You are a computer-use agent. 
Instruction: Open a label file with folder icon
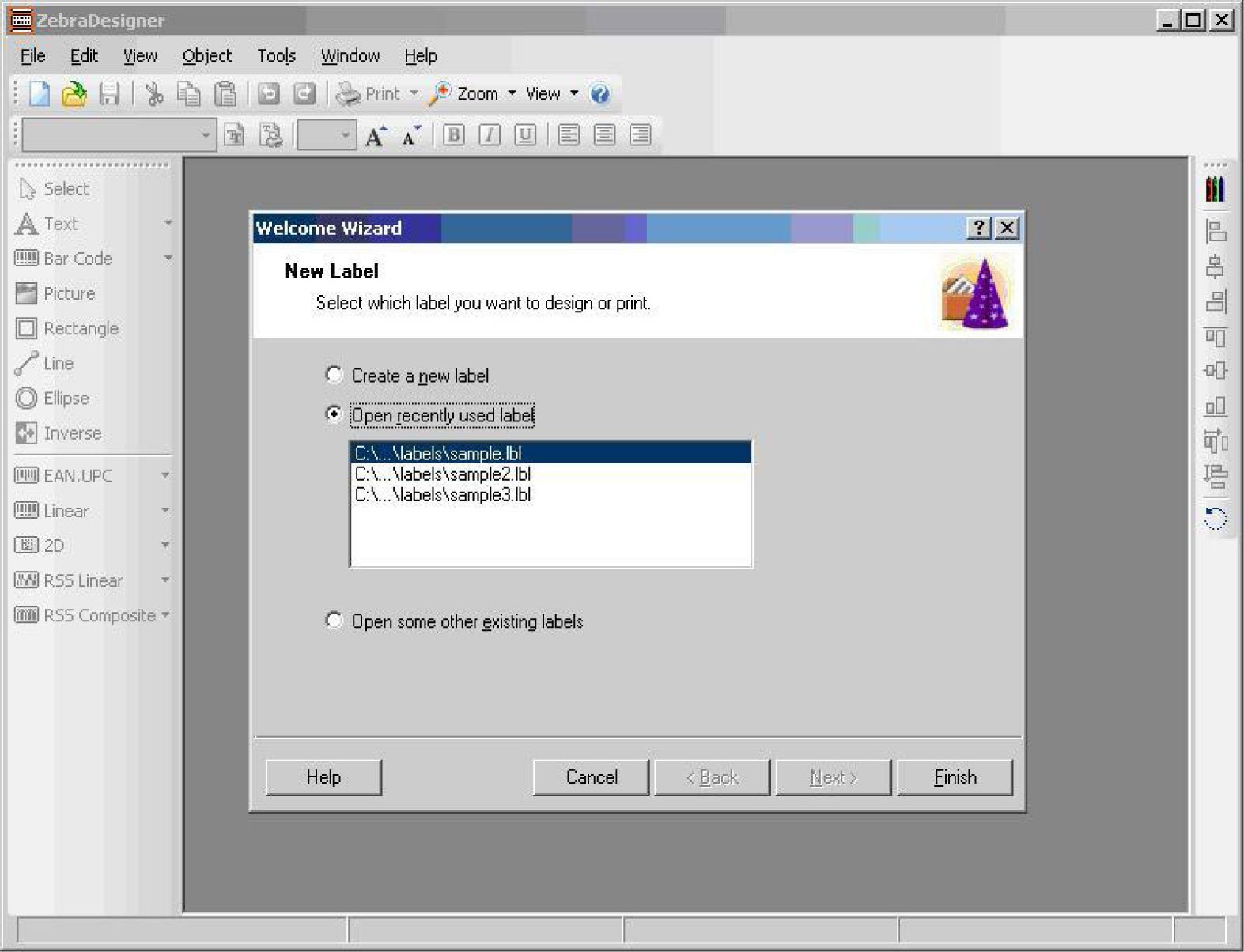pyautogui.click(x=74, y=94)
